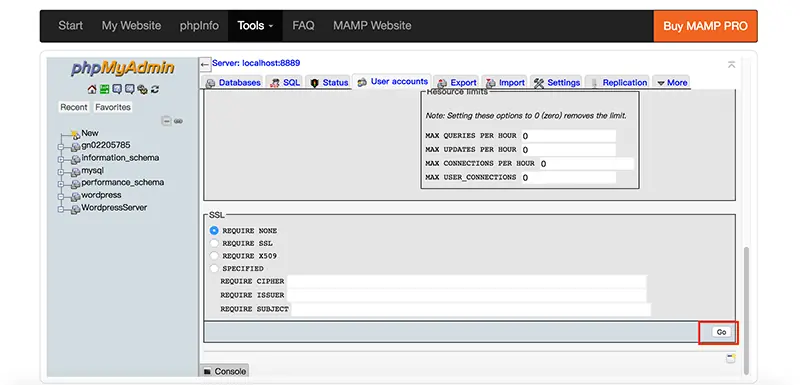Open the User accounts tab
800x385 pixels.
(392, 82)
